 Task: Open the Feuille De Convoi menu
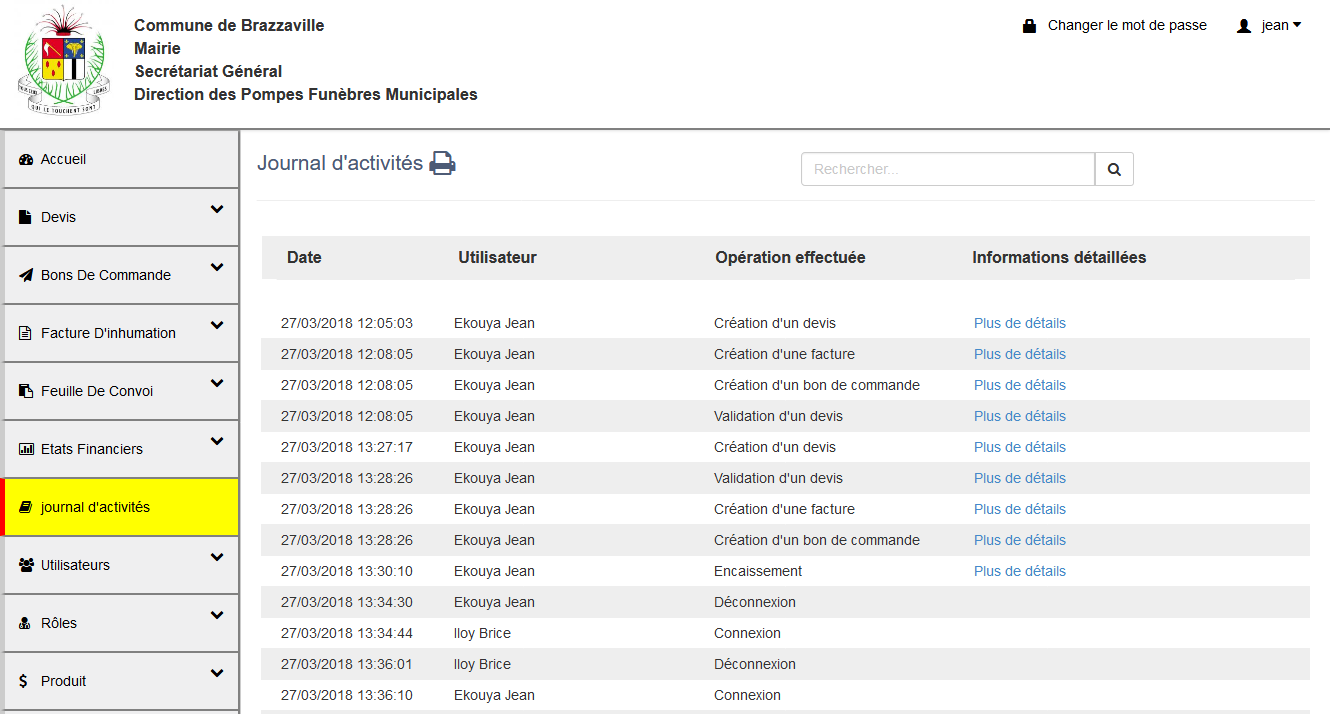click(97, 391)
